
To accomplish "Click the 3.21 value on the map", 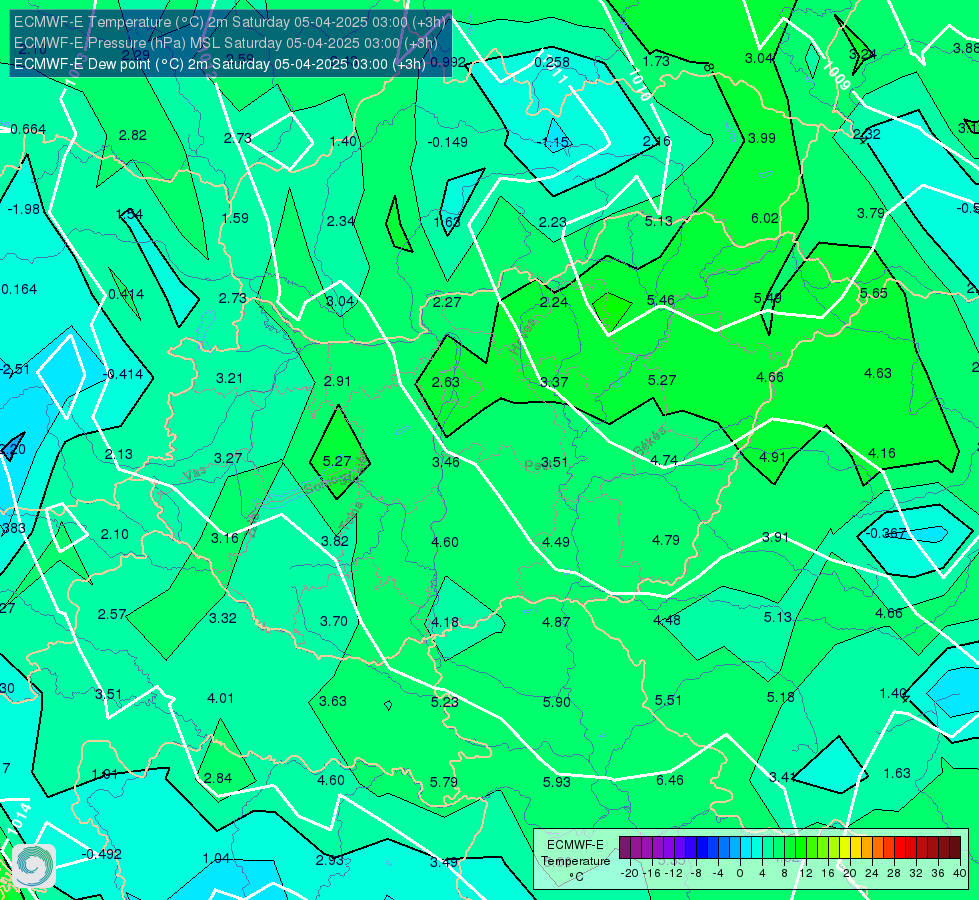I will (229, 378).
